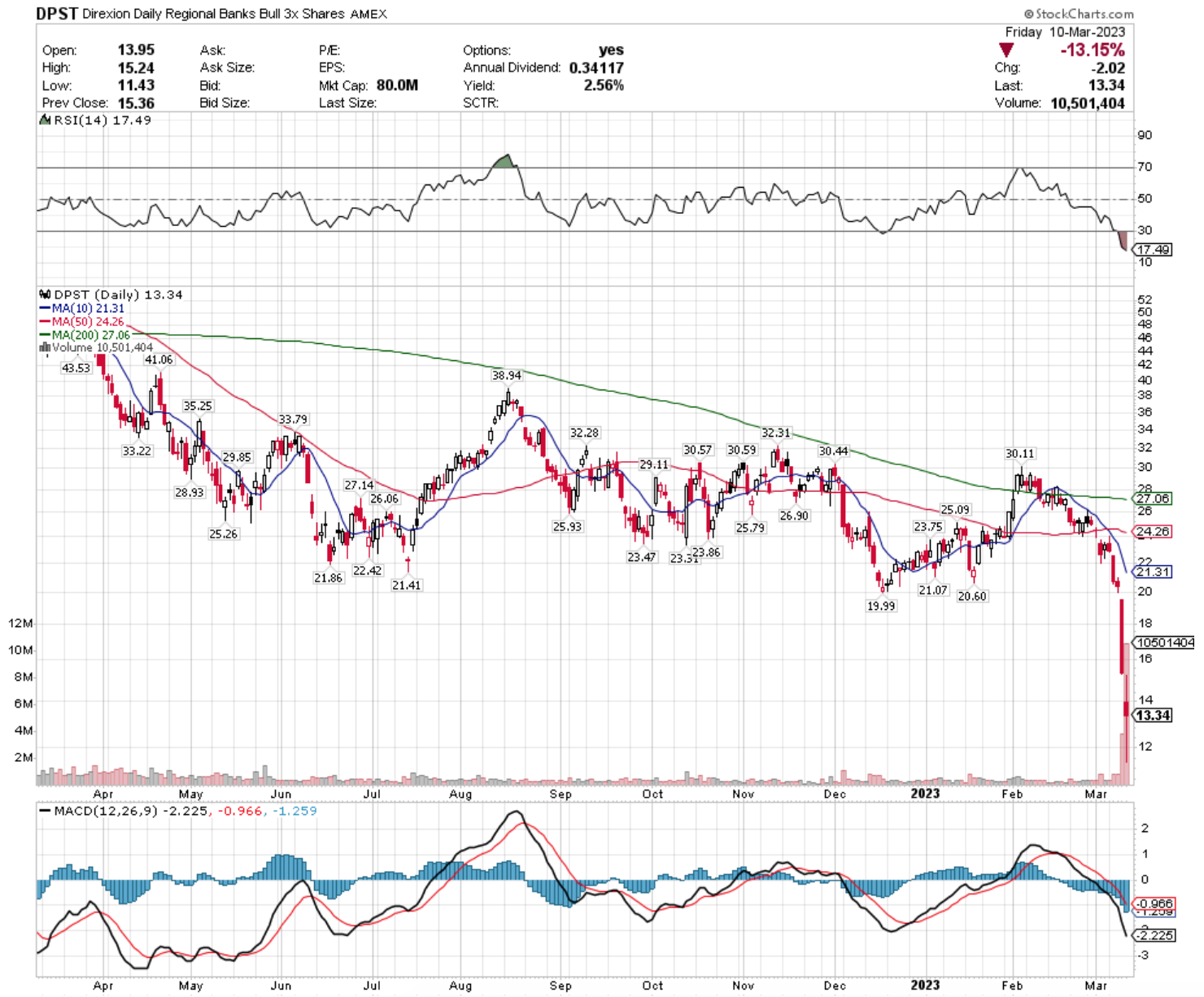Click the High price 15.24
1204x997 pixels.
point(135,67)
